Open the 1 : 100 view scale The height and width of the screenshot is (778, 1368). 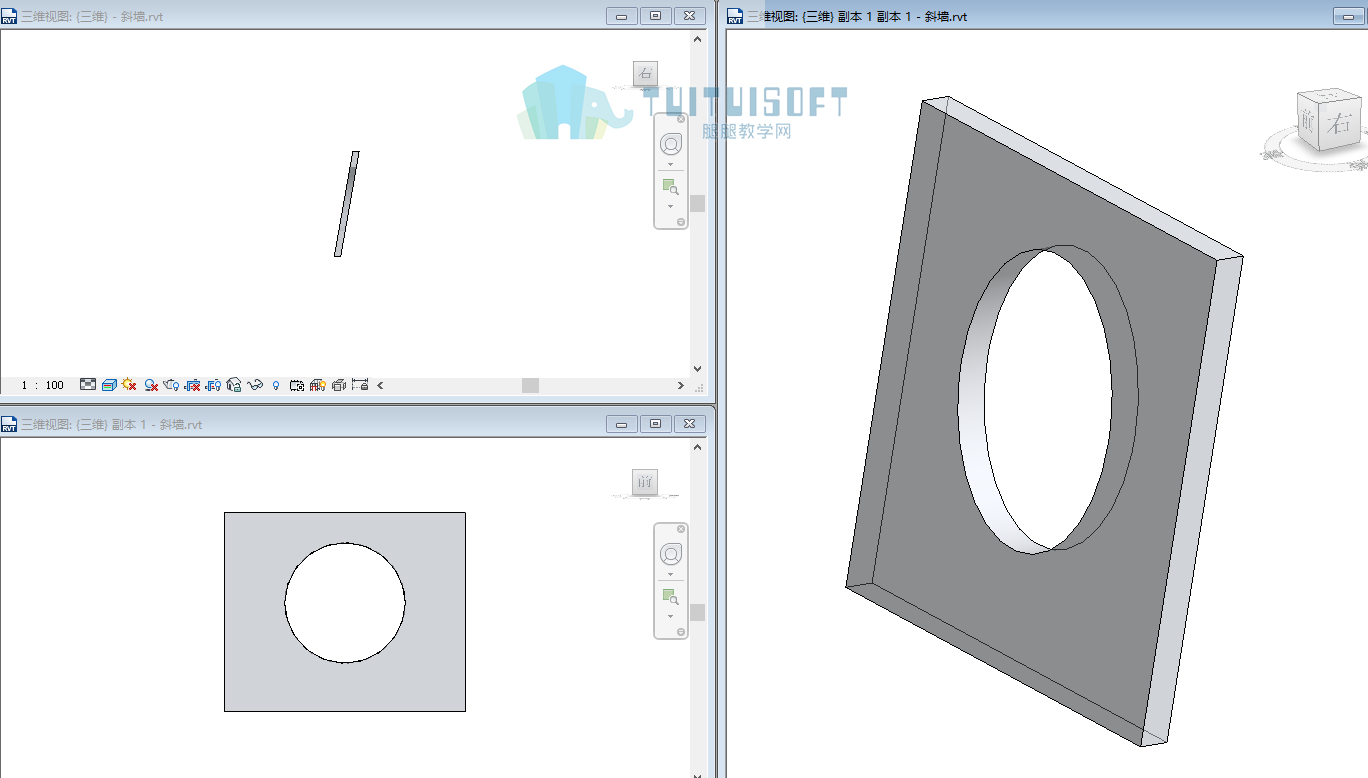pyautogui.click(x=42, y=385)
